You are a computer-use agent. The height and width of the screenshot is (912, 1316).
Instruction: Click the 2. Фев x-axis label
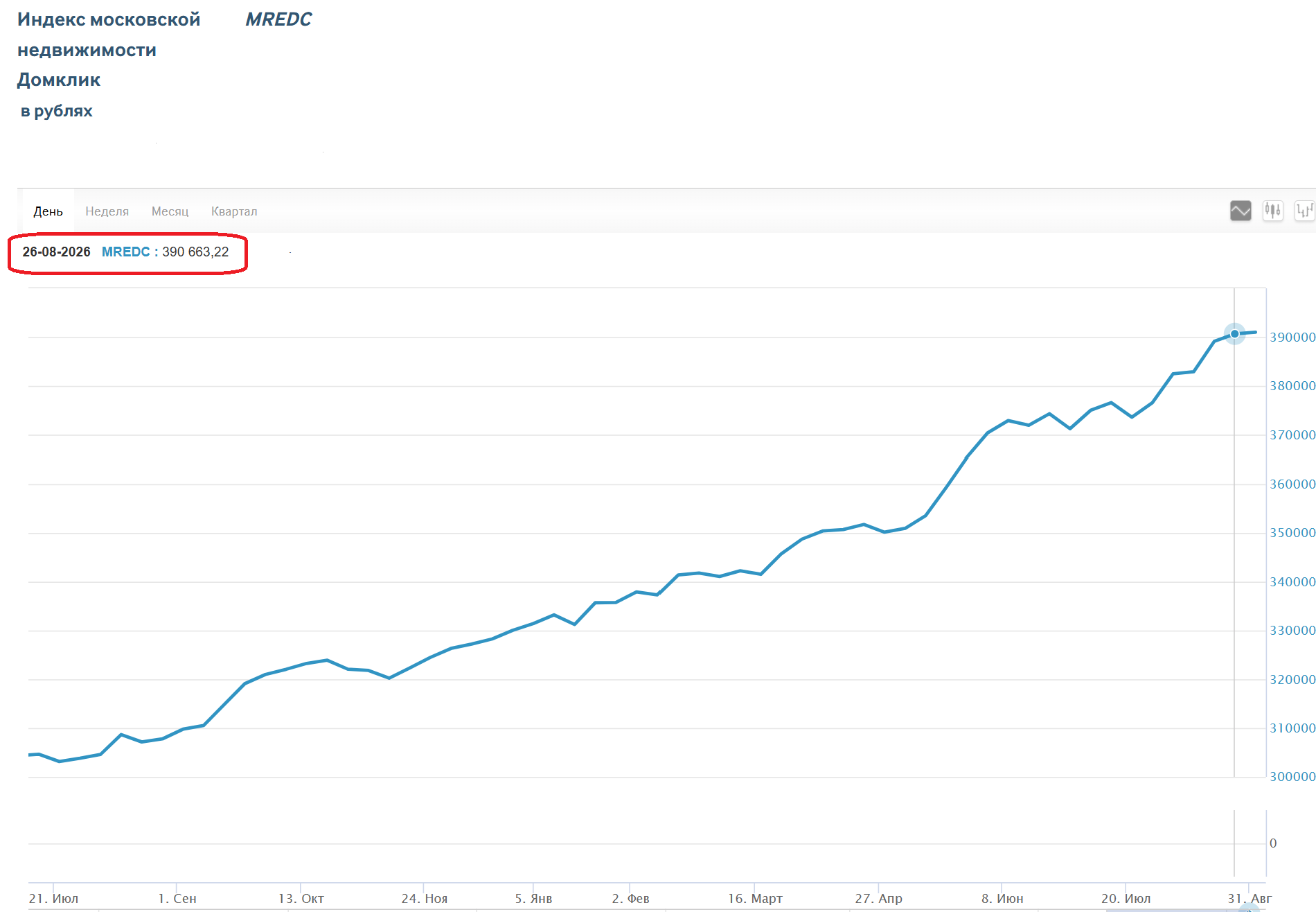click(630, 899)
